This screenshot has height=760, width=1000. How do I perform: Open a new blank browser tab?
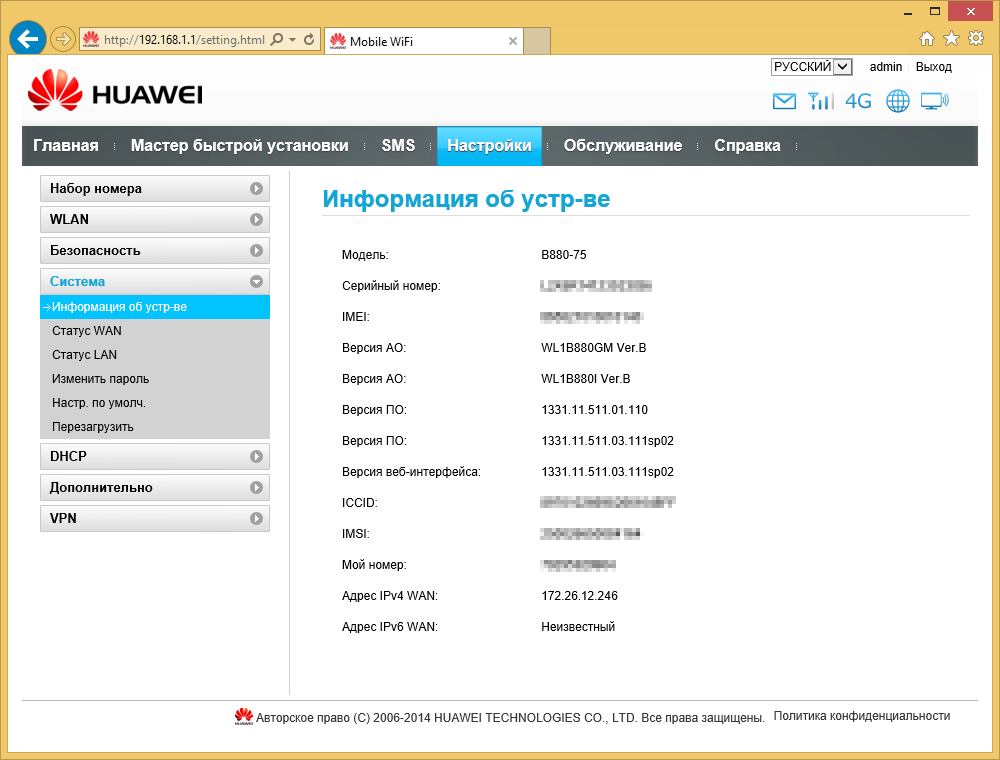(537, 41)
